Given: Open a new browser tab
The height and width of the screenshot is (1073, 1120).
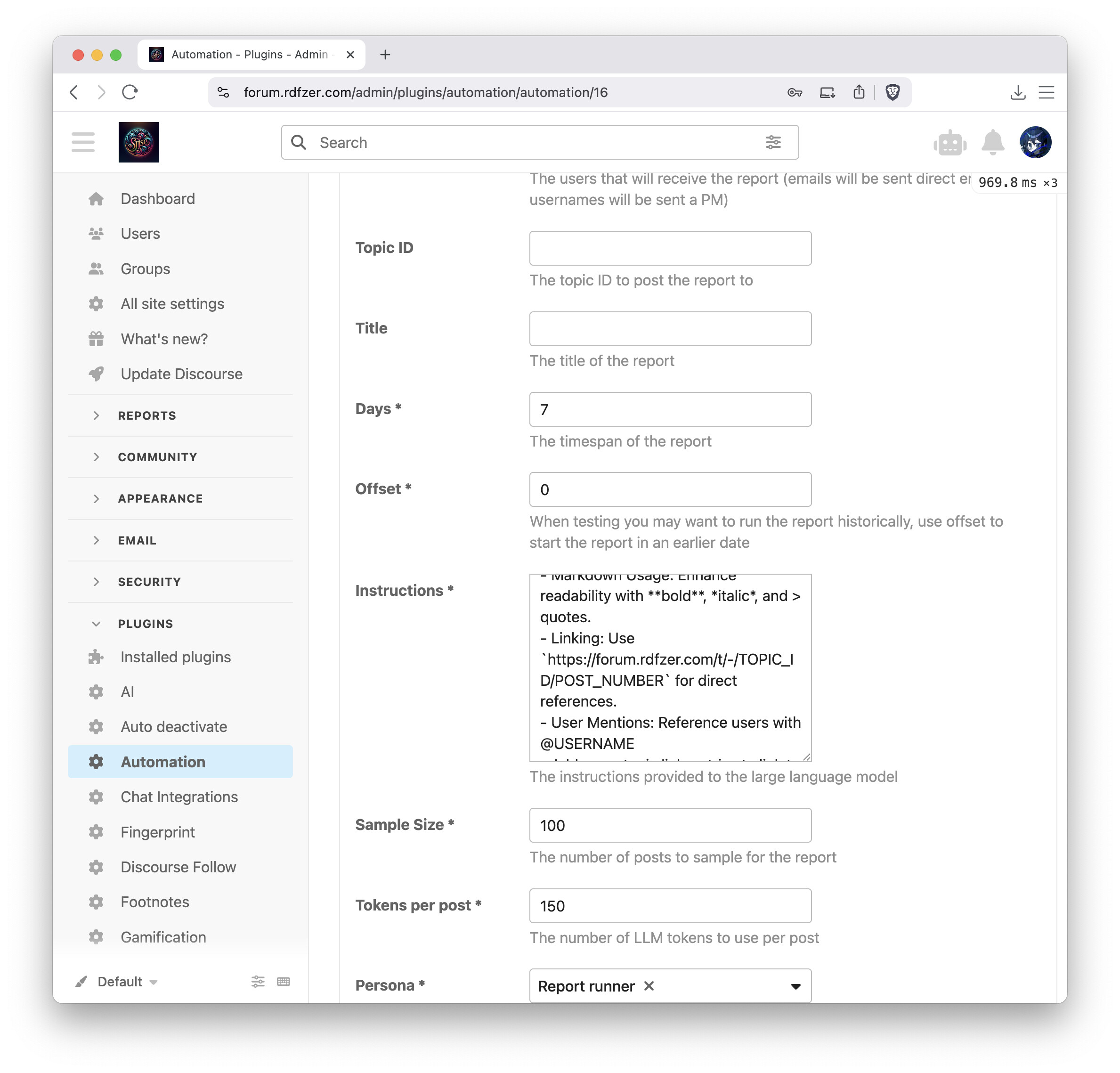Looking at the screenshot, I should point(385,55).
